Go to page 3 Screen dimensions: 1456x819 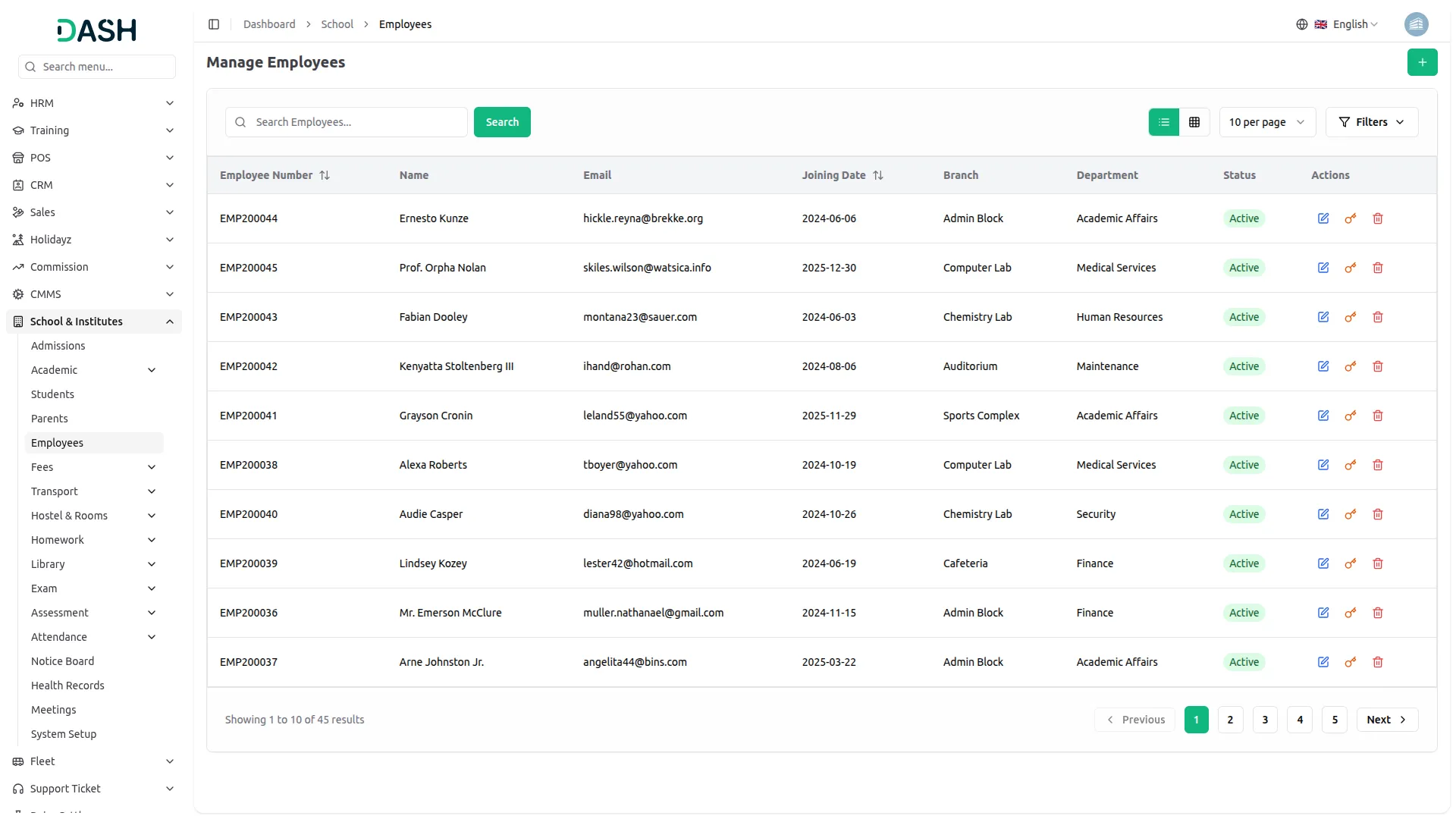(1265, 720)
